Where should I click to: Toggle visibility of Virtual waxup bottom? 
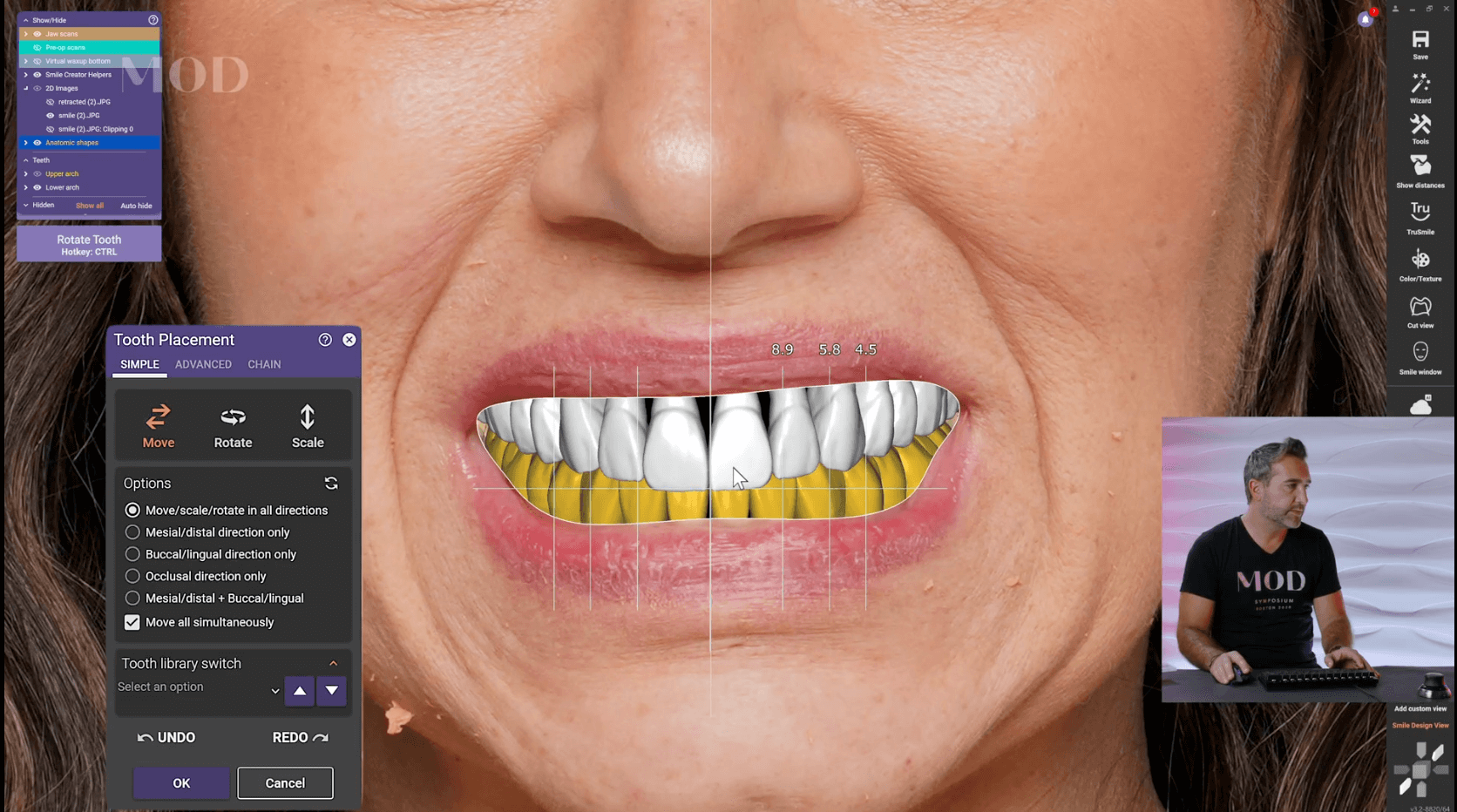pyautogui.click(x=37, y=61)
